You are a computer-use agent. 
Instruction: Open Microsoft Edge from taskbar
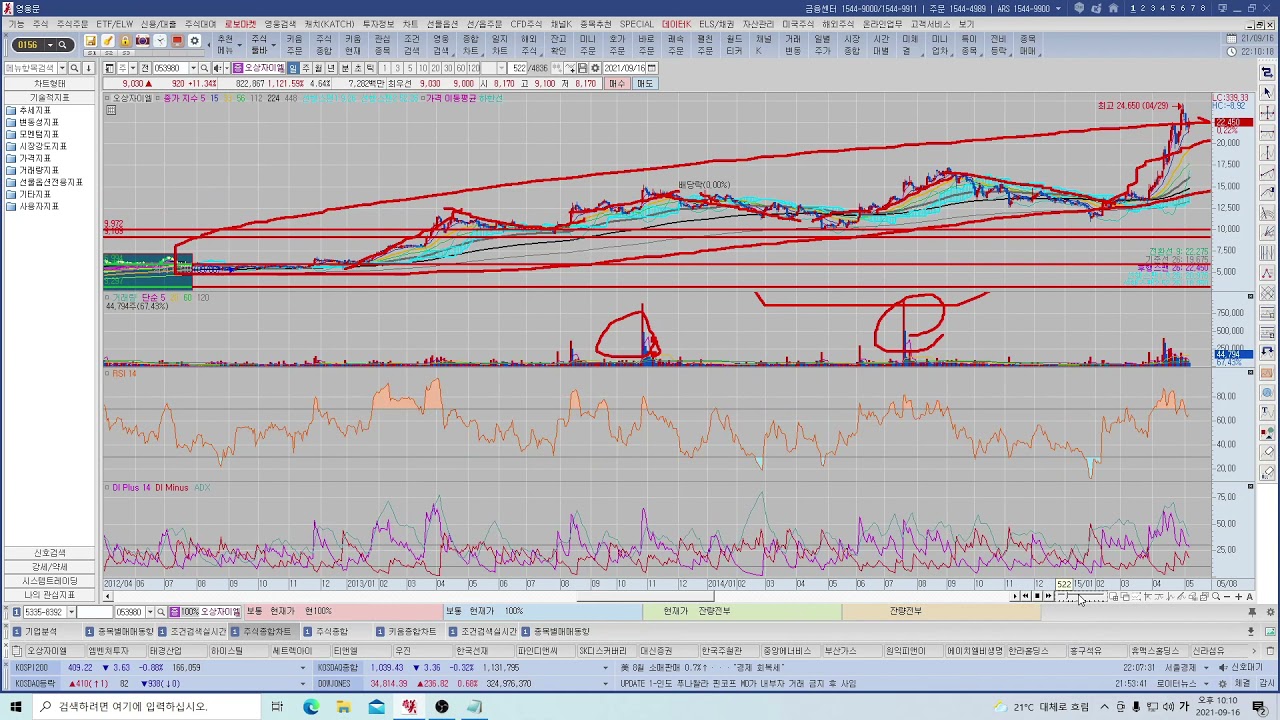pyautogui.click(x=311, y=706)
